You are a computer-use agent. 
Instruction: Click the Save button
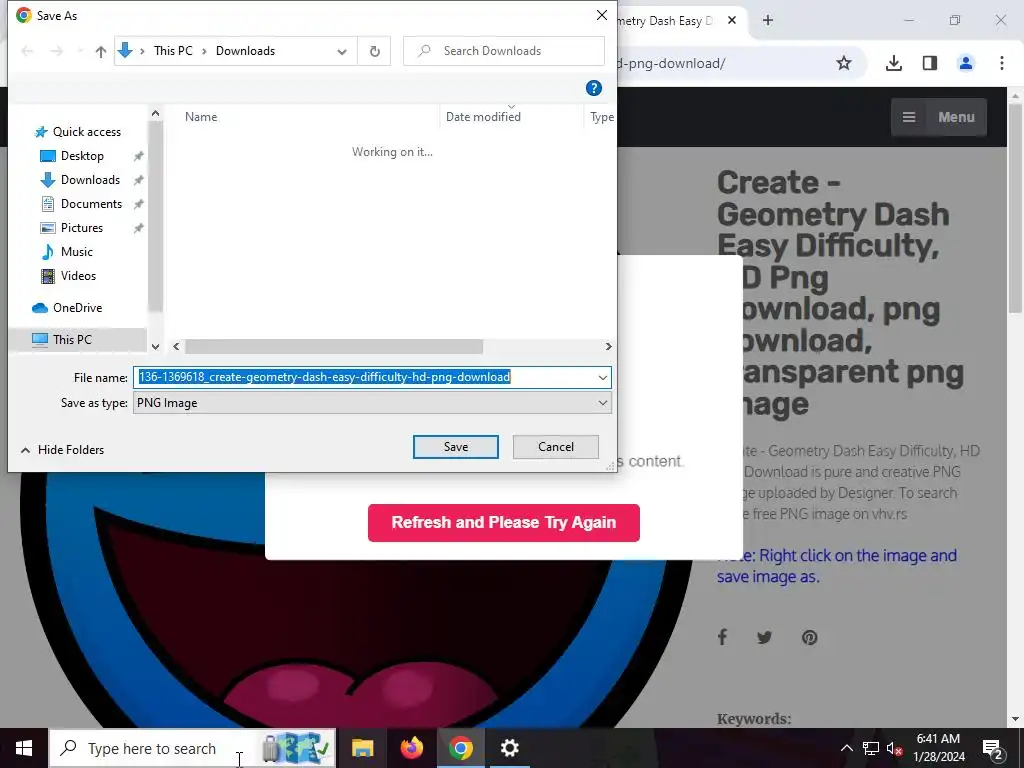pos(456,447)
